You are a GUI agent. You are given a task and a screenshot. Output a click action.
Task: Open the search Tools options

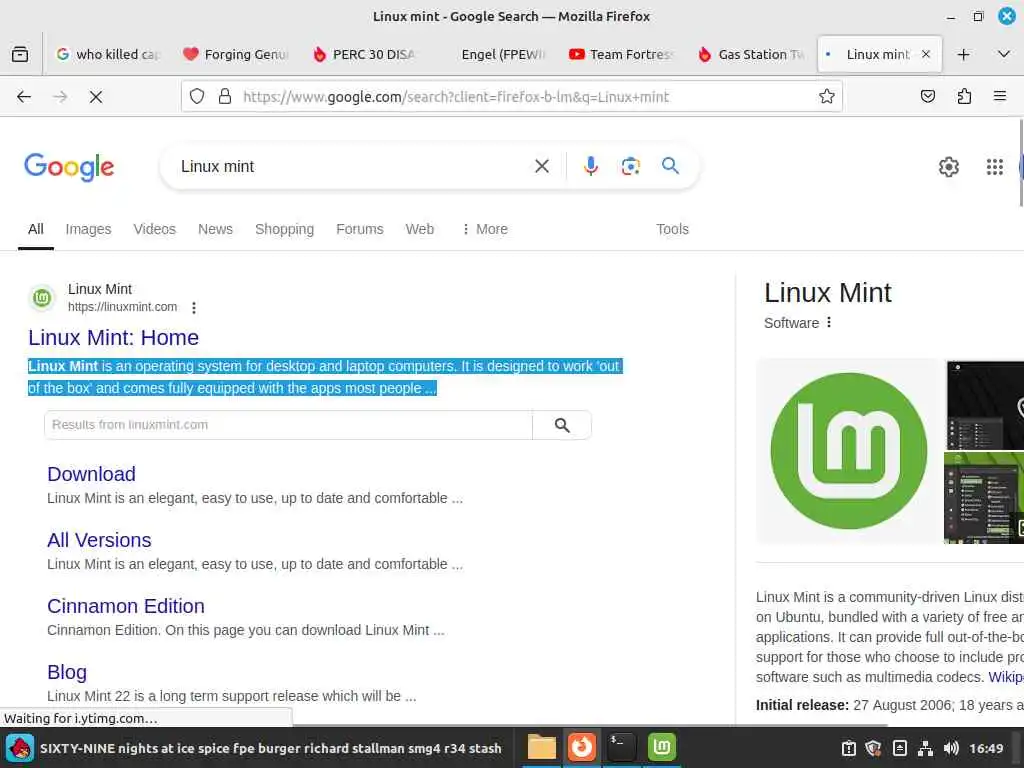[672, 229]
